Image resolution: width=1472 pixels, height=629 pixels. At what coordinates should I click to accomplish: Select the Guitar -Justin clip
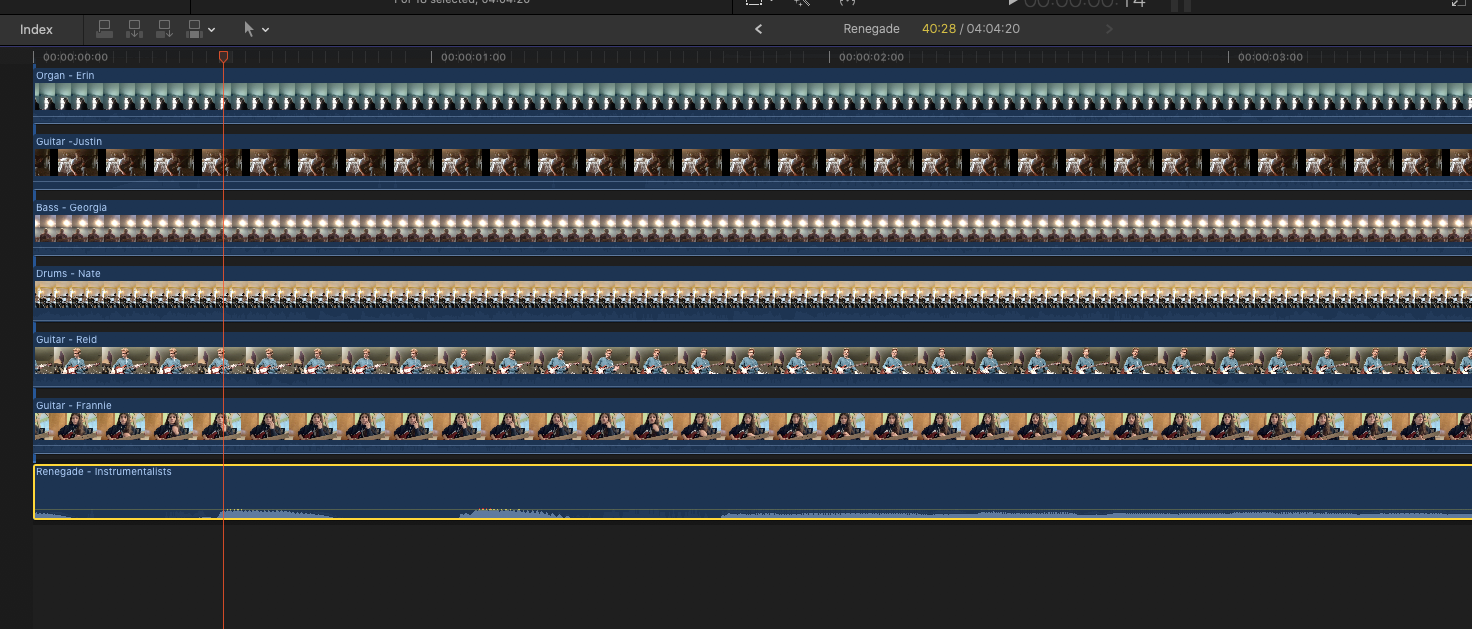click(753, 162)
